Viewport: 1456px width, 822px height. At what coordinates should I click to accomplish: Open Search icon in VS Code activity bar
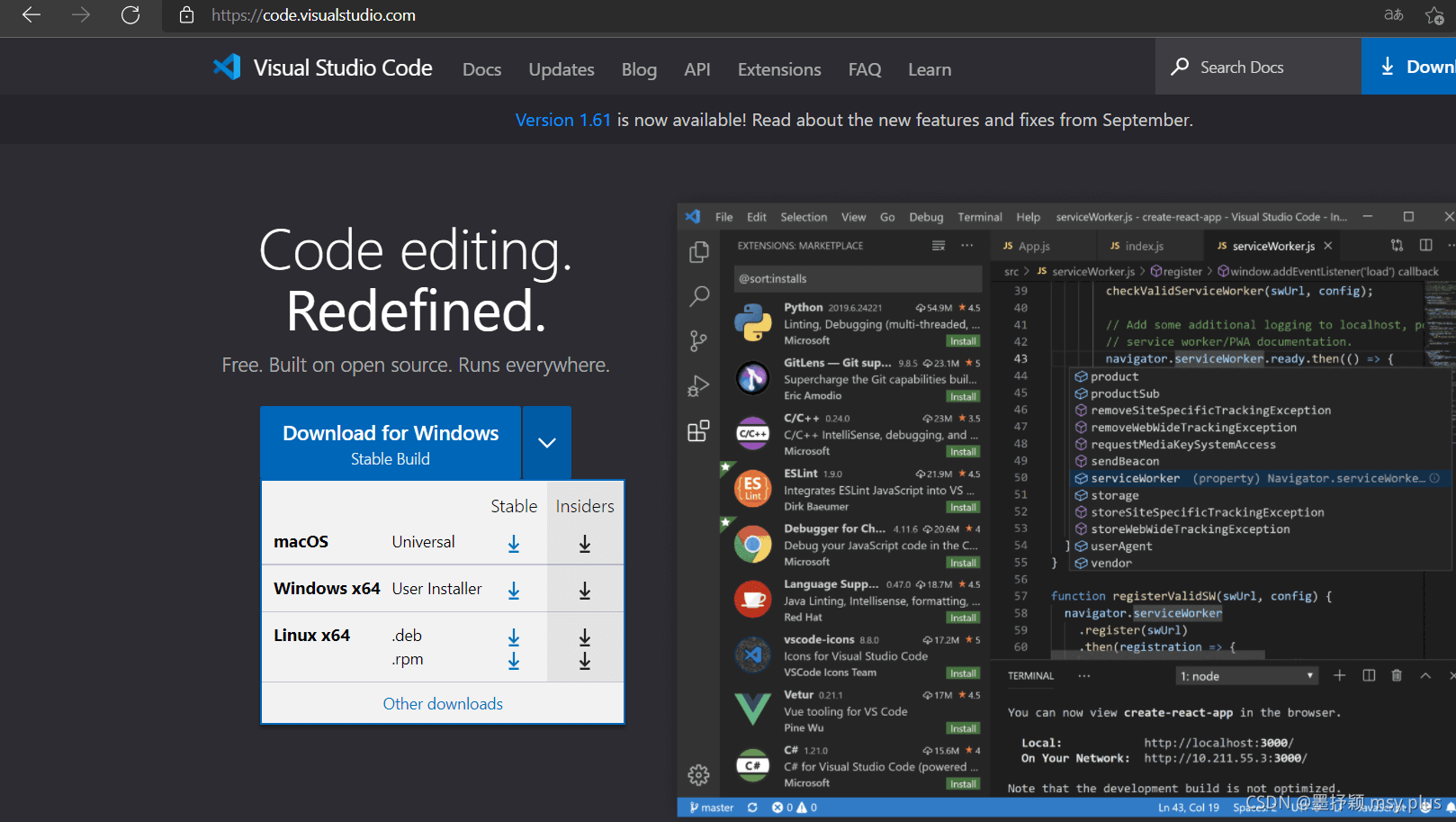[699, 296]
